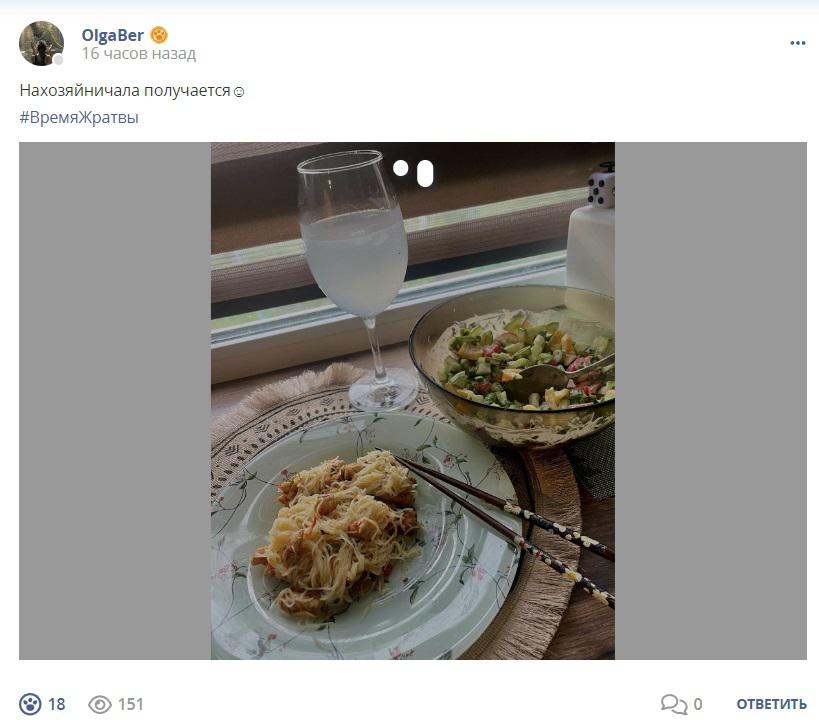Click the 151 views counter

point(131,704)
